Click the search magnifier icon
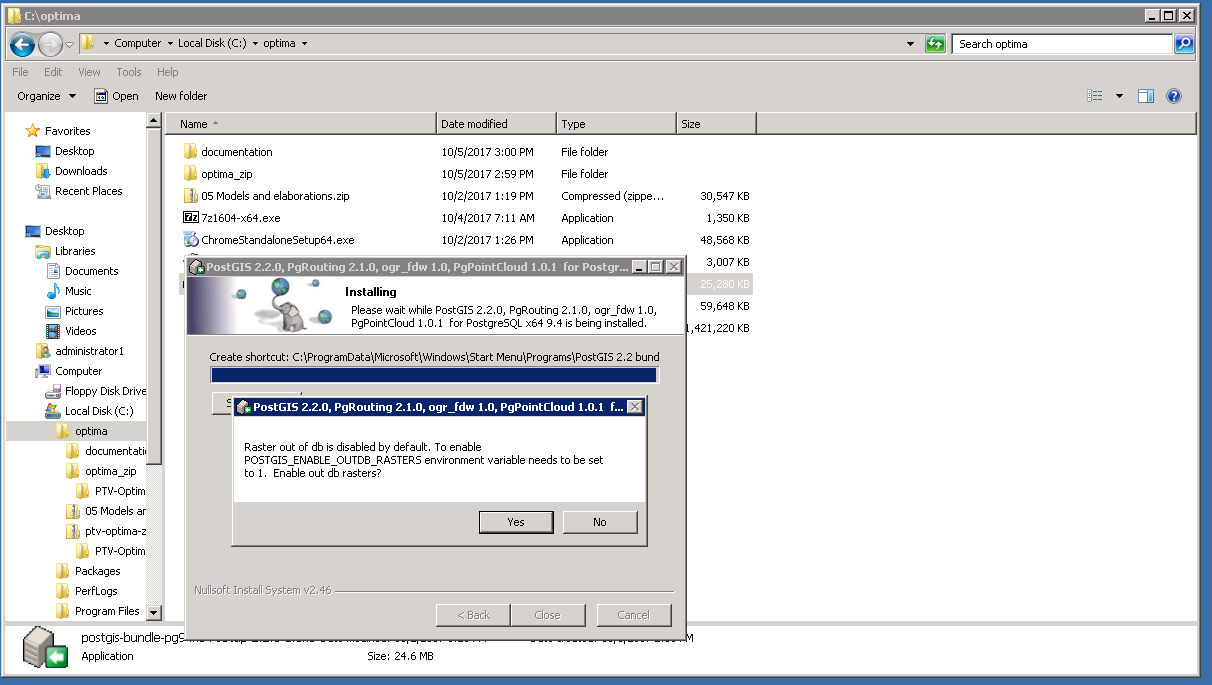 [x=1183, y=44]
